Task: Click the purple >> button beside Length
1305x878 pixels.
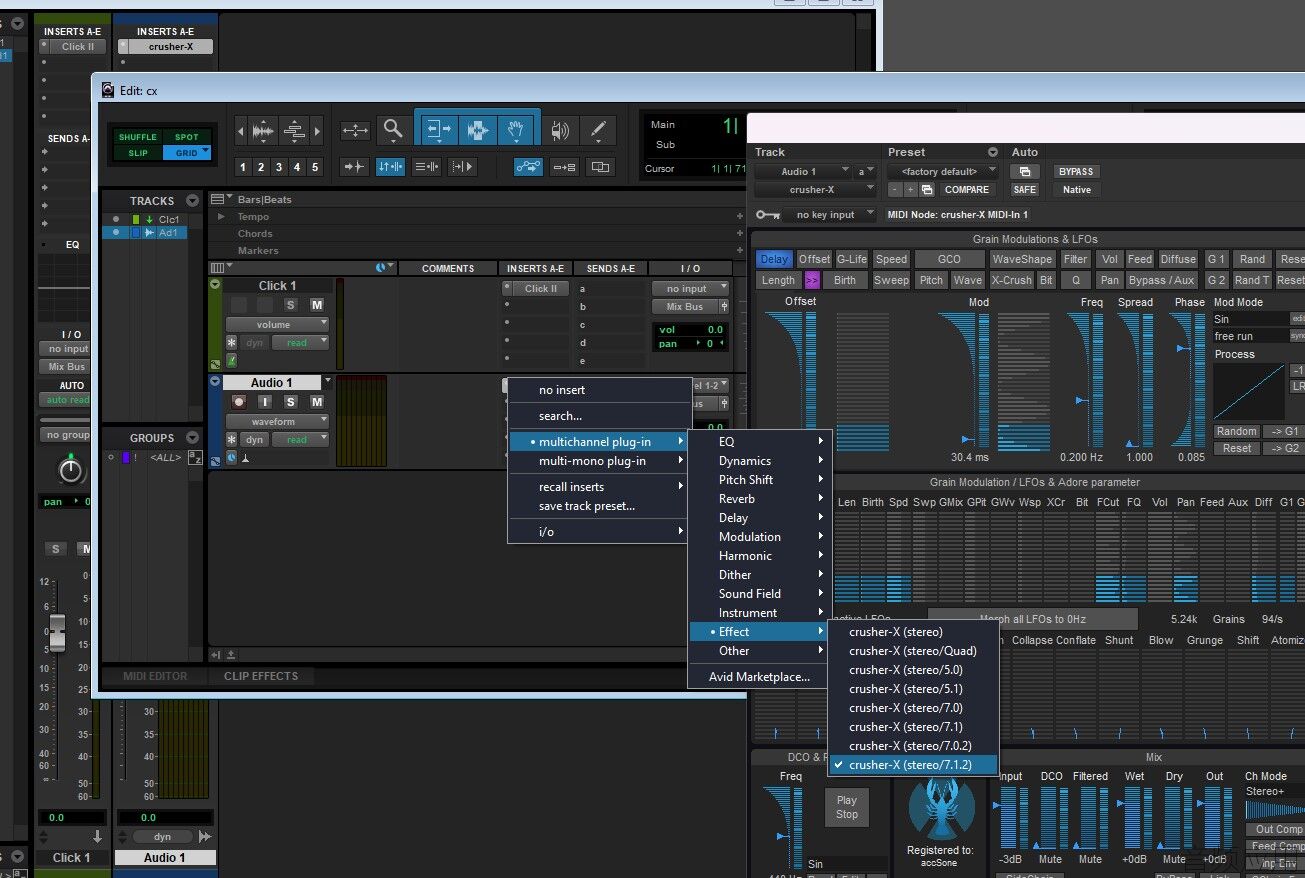Action: click(x=812, y=280)
